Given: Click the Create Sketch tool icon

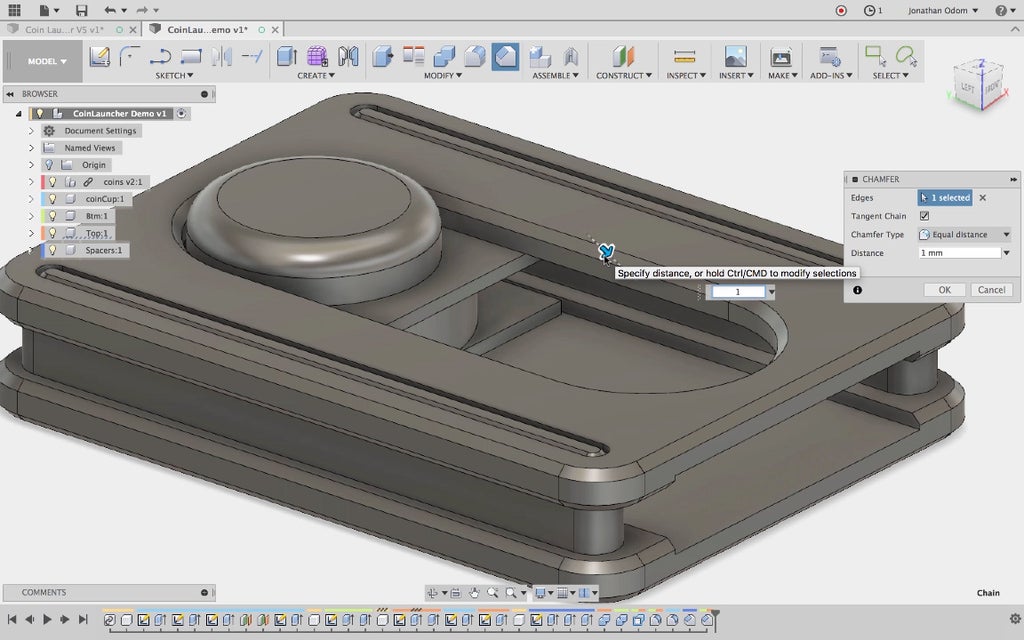Looking at the screenshot, I should coord(99,57).
